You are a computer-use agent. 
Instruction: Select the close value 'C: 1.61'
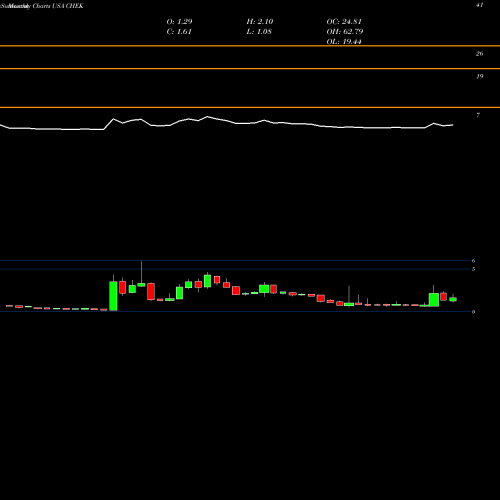179,32
